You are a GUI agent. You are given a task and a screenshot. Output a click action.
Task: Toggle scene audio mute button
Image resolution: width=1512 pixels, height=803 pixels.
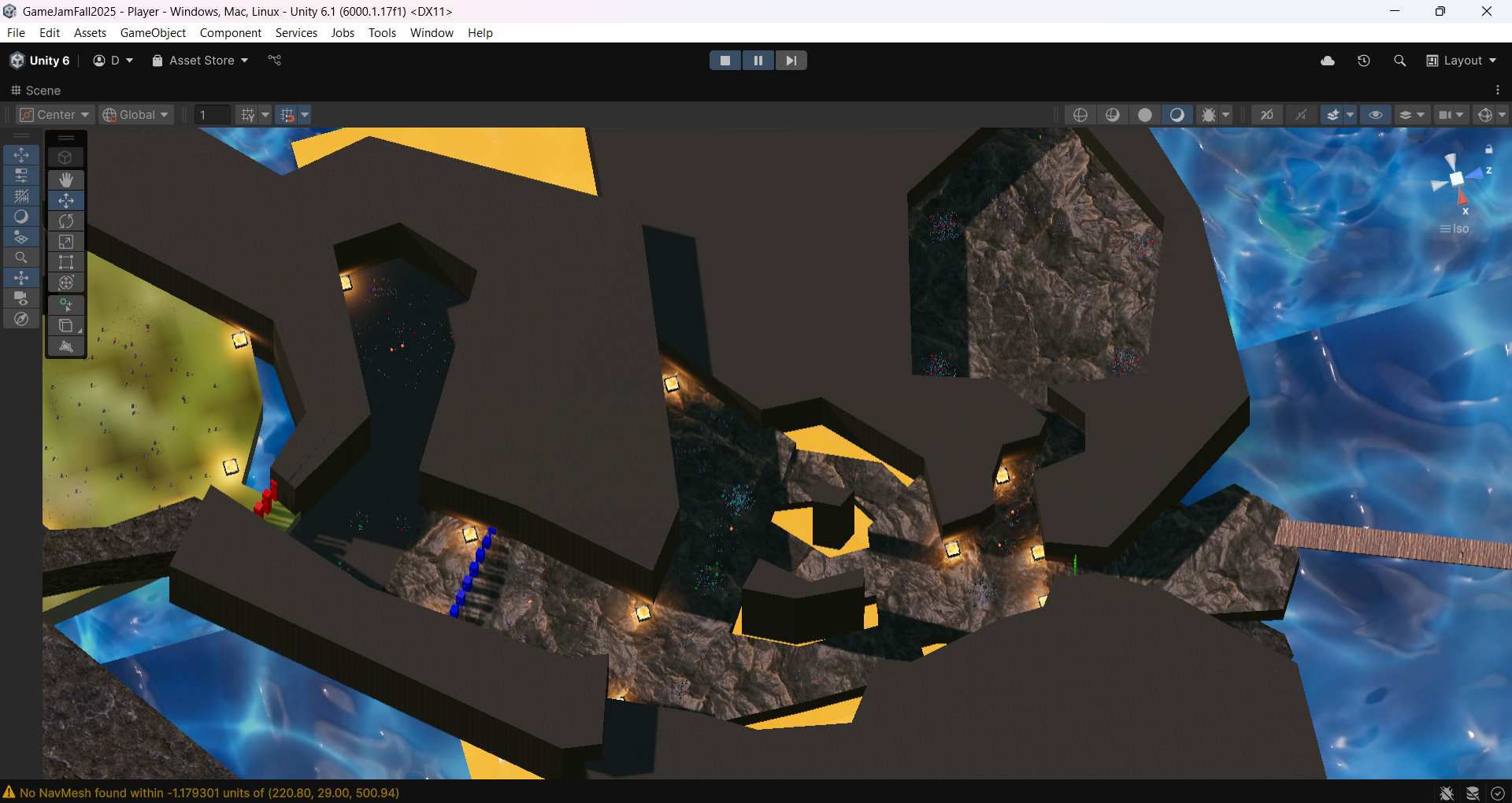point(1301,115)
